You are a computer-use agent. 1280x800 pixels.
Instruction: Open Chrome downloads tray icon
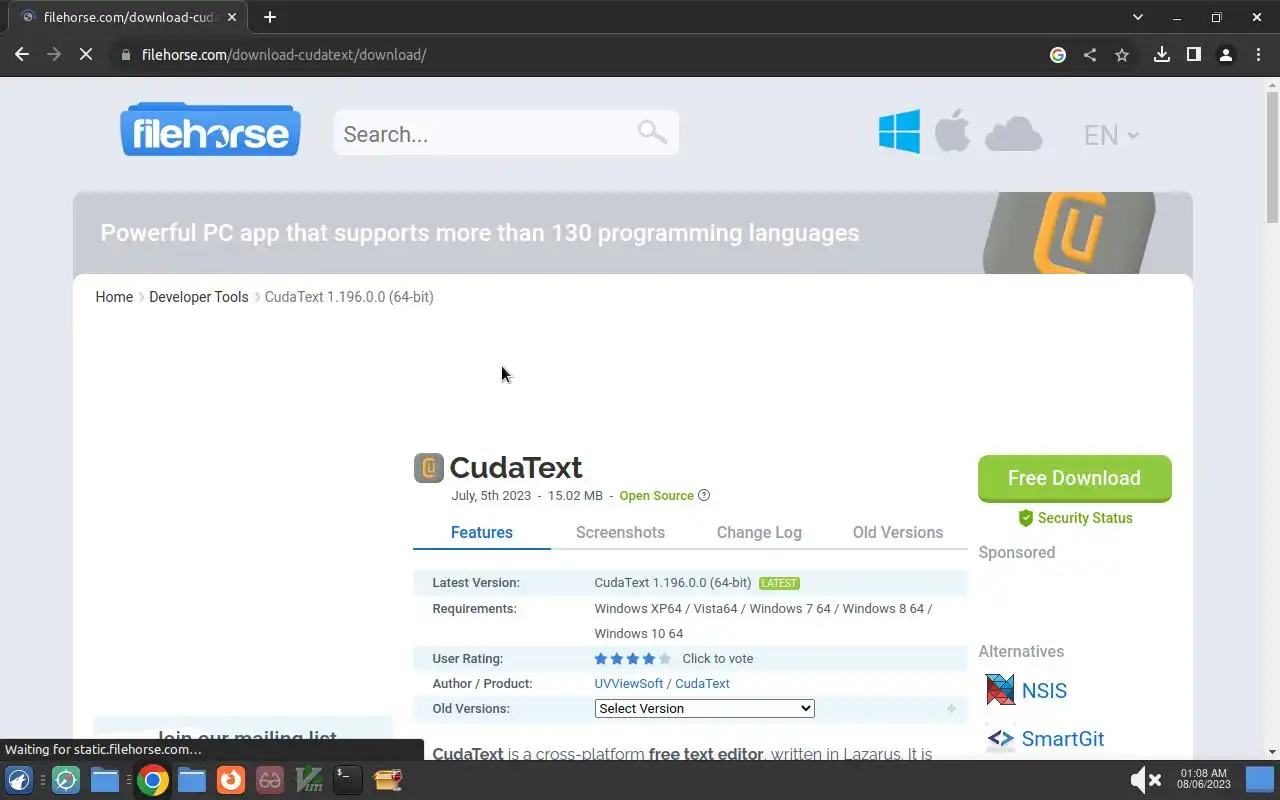point(1161,55)
